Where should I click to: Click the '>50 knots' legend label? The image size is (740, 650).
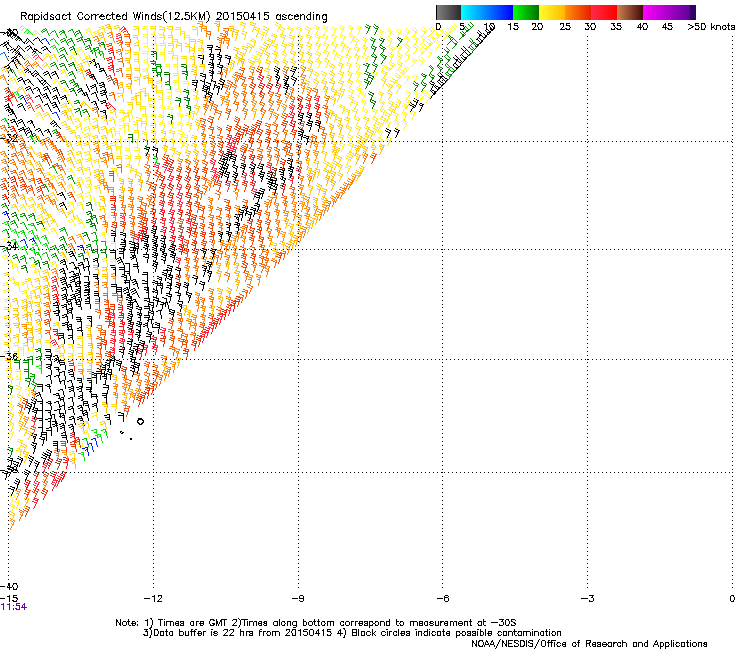(x=711, y=27)
